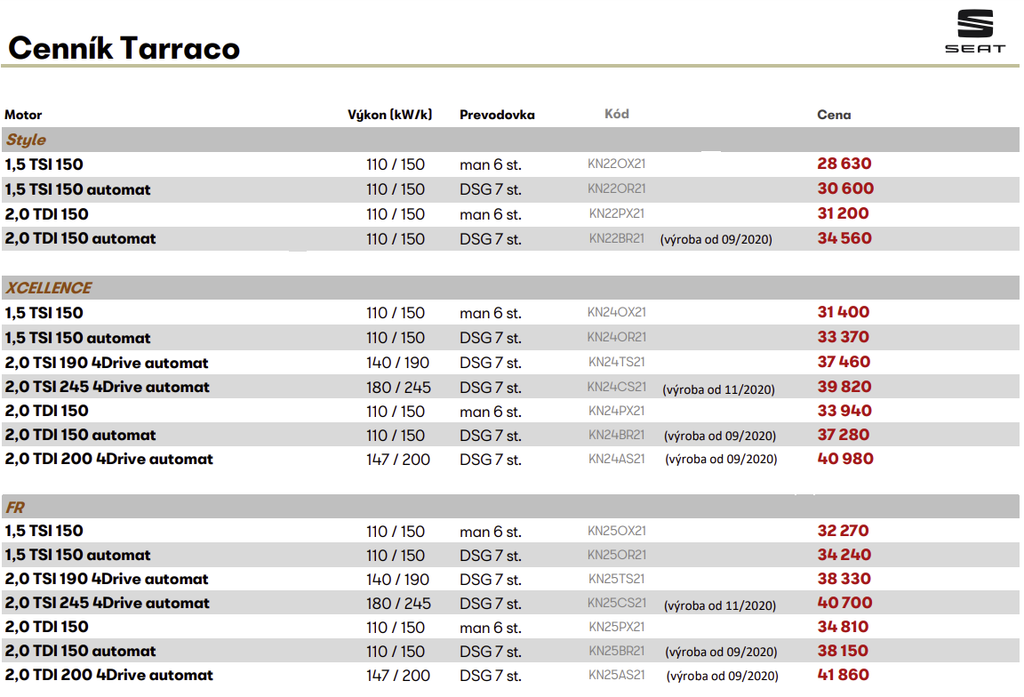
Task: Click the price 41 860
Action: [x=843, y=675]
